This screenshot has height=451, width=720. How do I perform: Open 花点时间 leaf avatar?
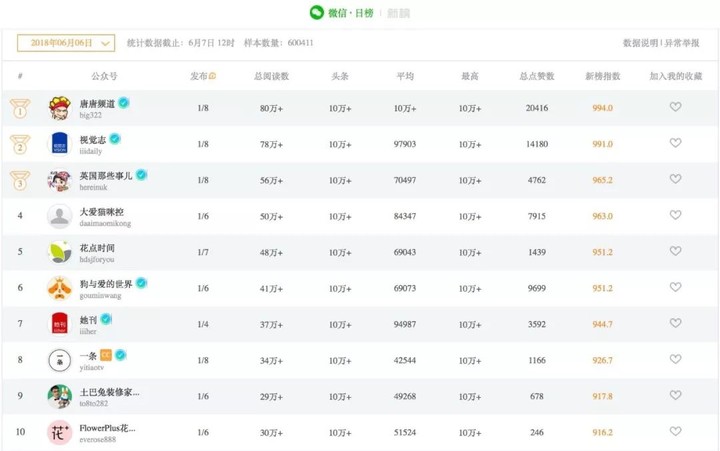click(x=60, y=252)
